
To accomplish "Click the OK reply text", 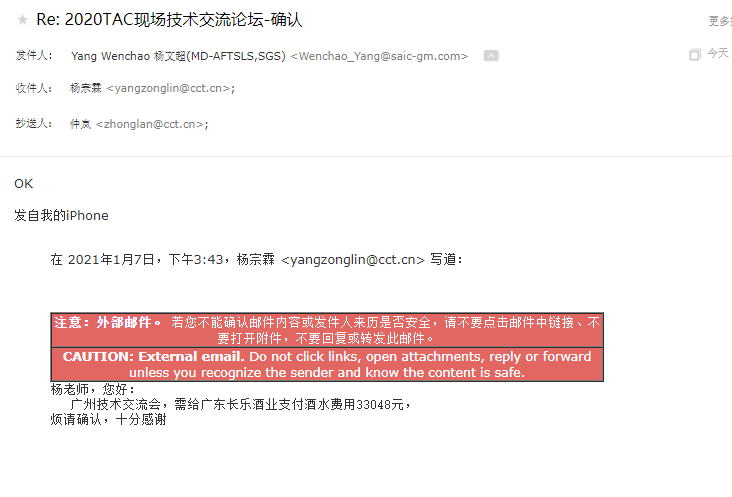I will [x=24, y=184].
